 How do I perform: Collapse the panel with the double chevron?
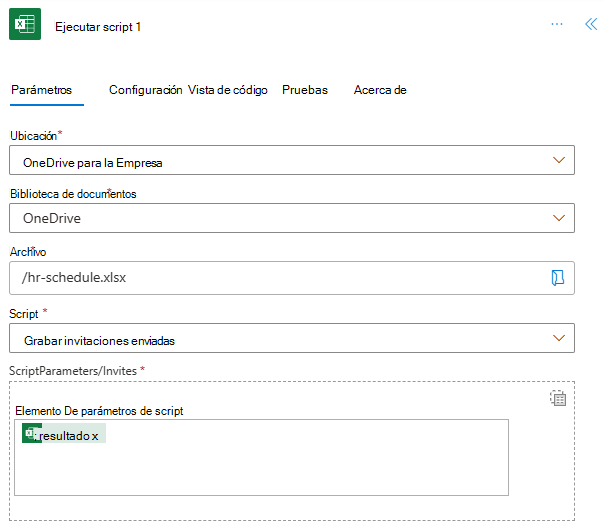[591, 24]
